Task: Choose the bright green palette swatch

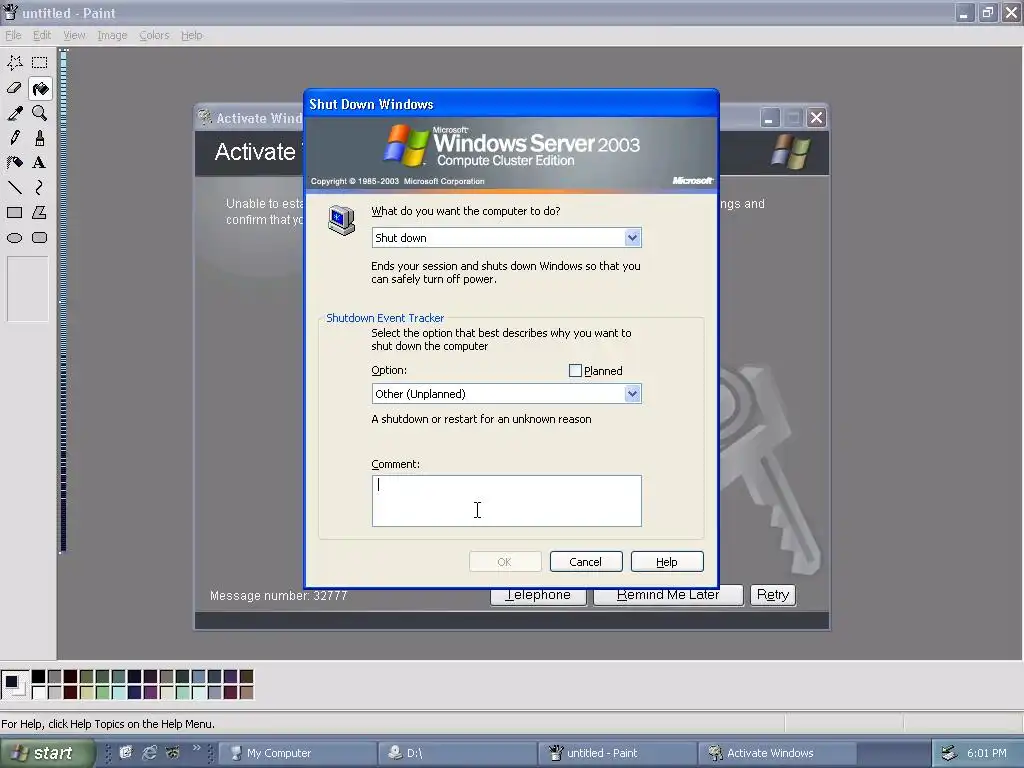Action: click(103, 692)
